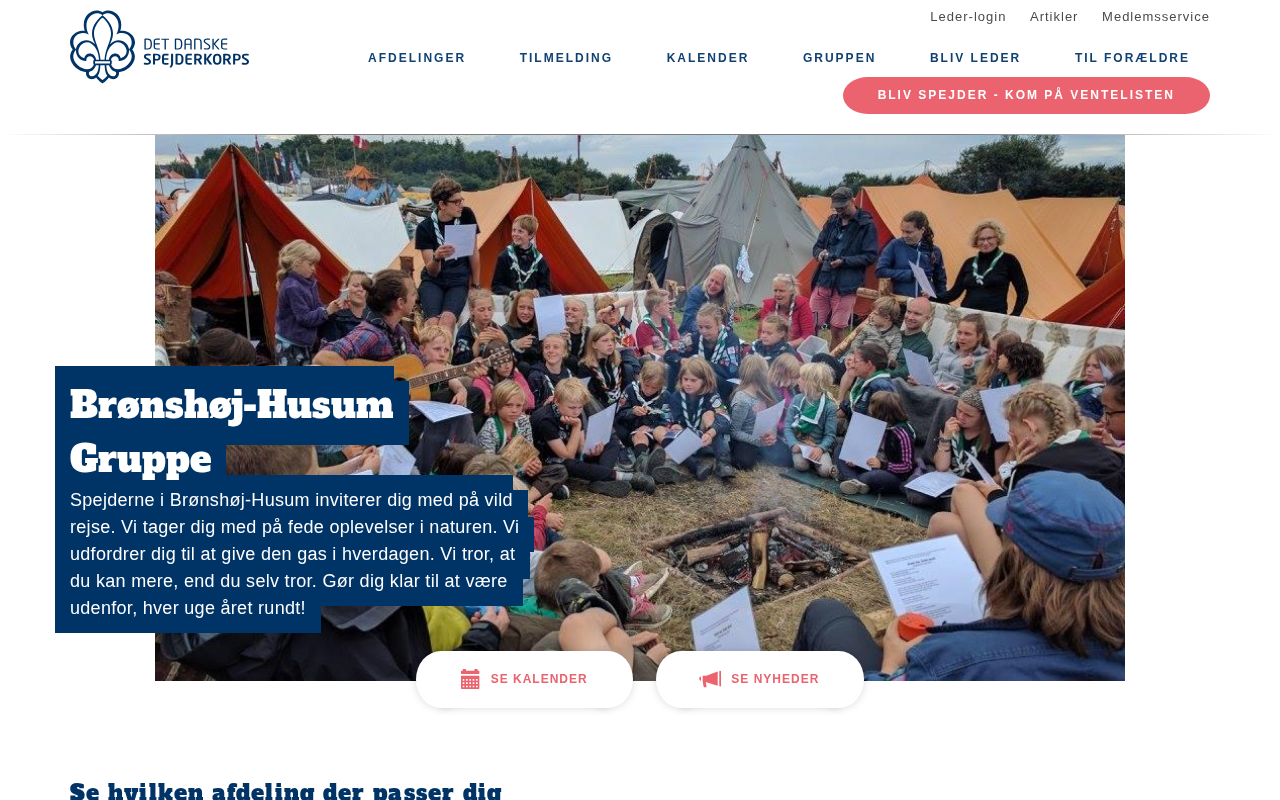Click the intro paragraph about Spejderne i Brønshøj-Husum
Viewport: 1280px width, 800px height.
click(295, 554)
